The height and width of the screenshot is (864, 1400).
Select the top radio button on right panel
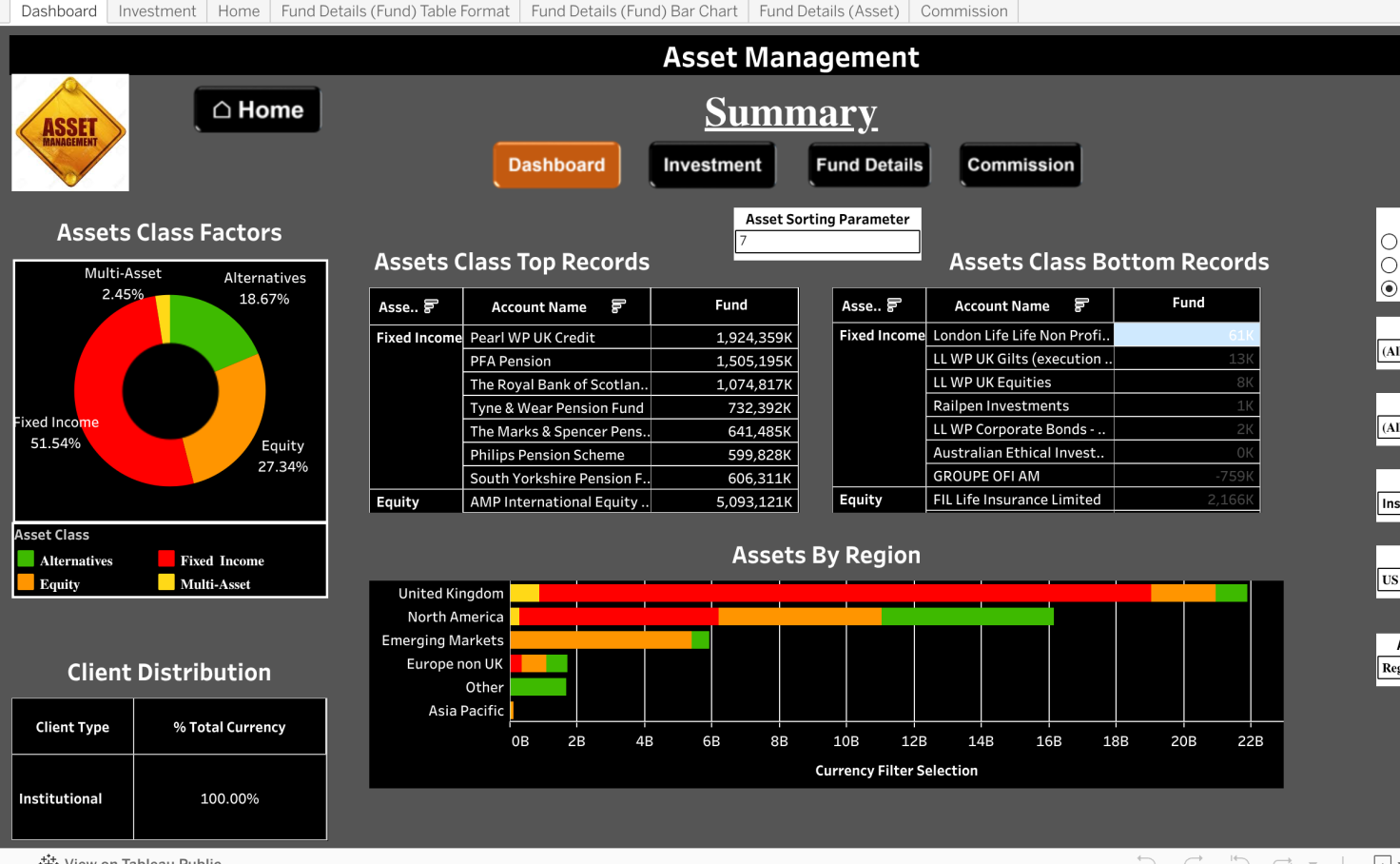pos(1389,241)
